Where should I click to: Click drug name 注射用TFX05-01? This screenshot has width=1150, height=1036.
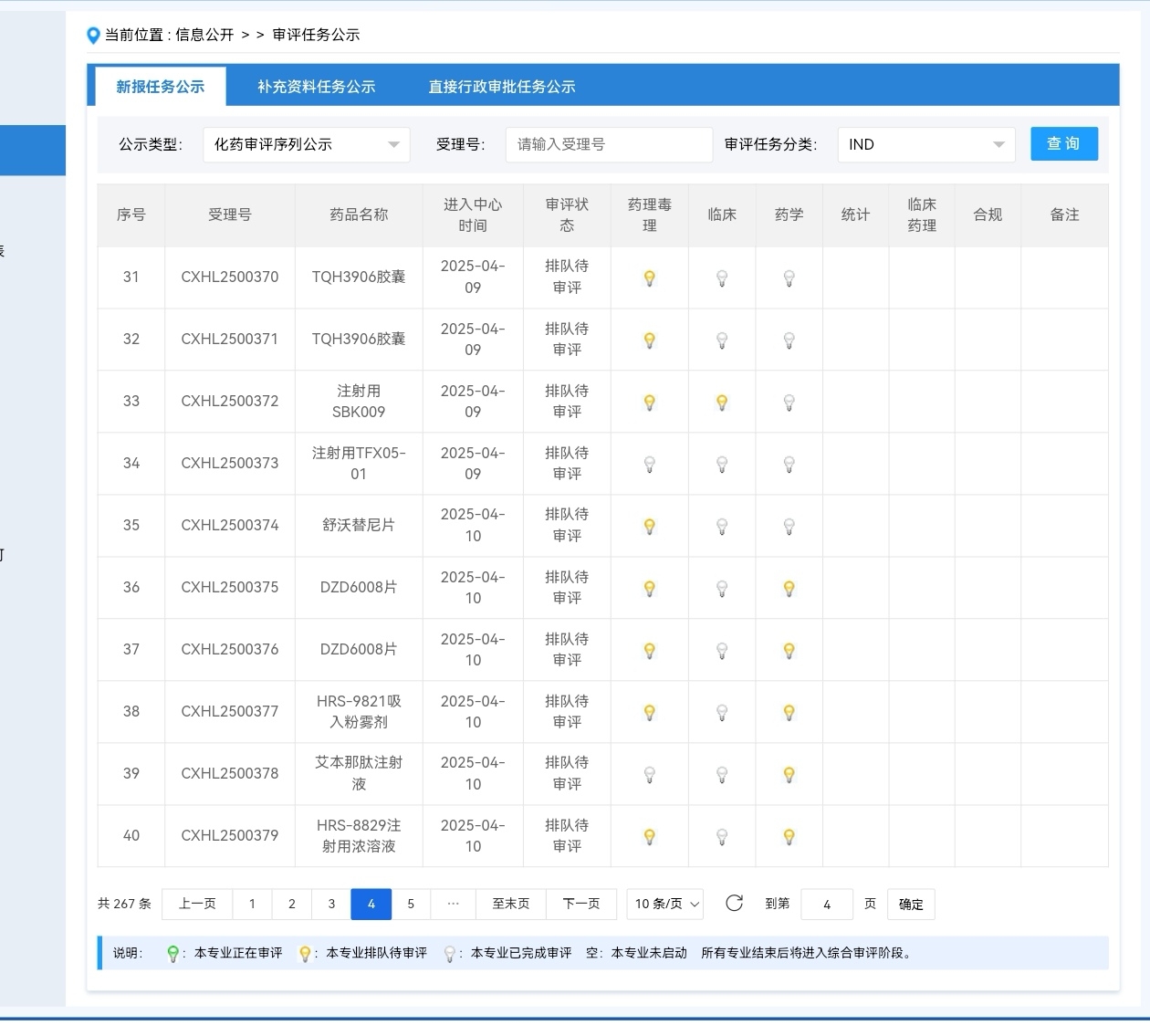[x=359, y=463]
